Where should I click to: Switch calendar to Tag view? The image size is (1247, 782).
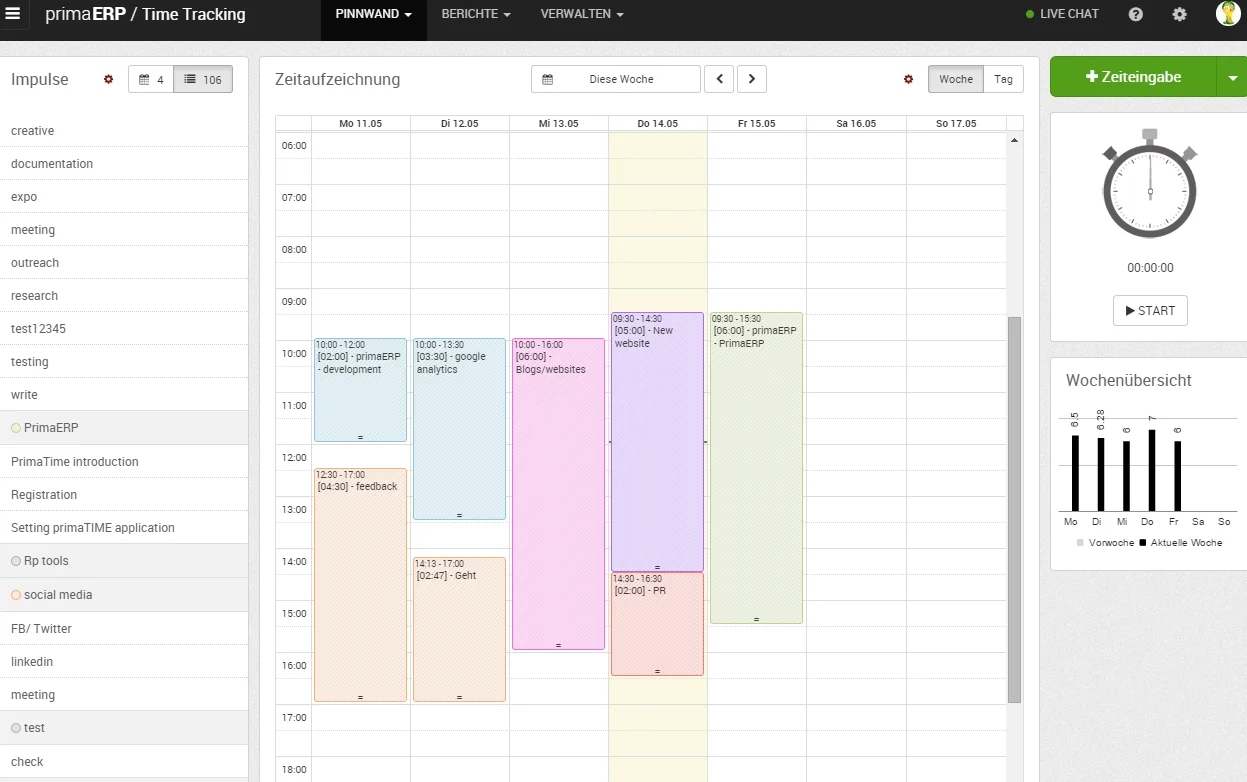(x=1003, y=79)
